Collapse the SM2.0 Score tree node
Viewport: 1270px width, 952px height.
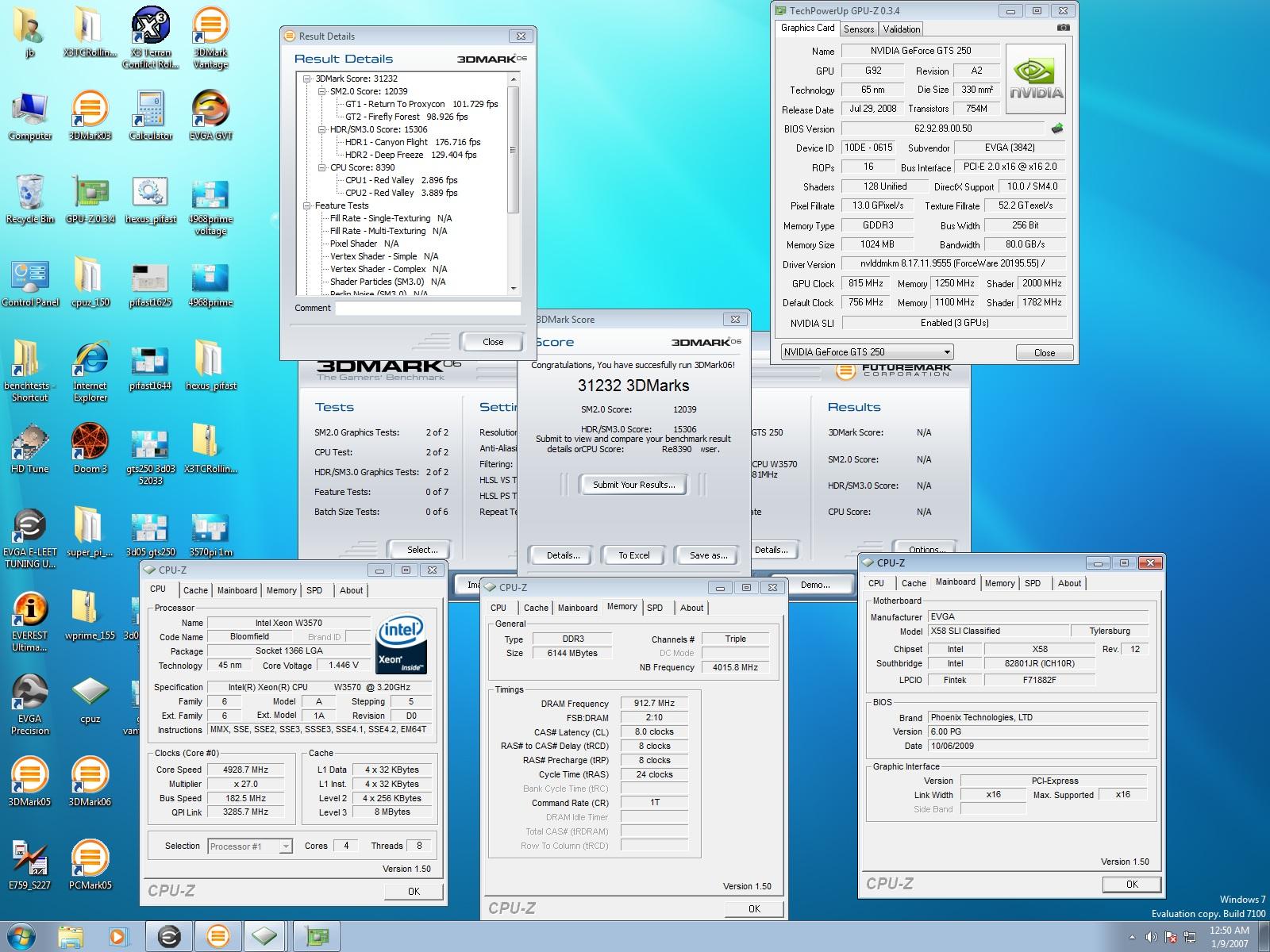(x=322, y=91)
